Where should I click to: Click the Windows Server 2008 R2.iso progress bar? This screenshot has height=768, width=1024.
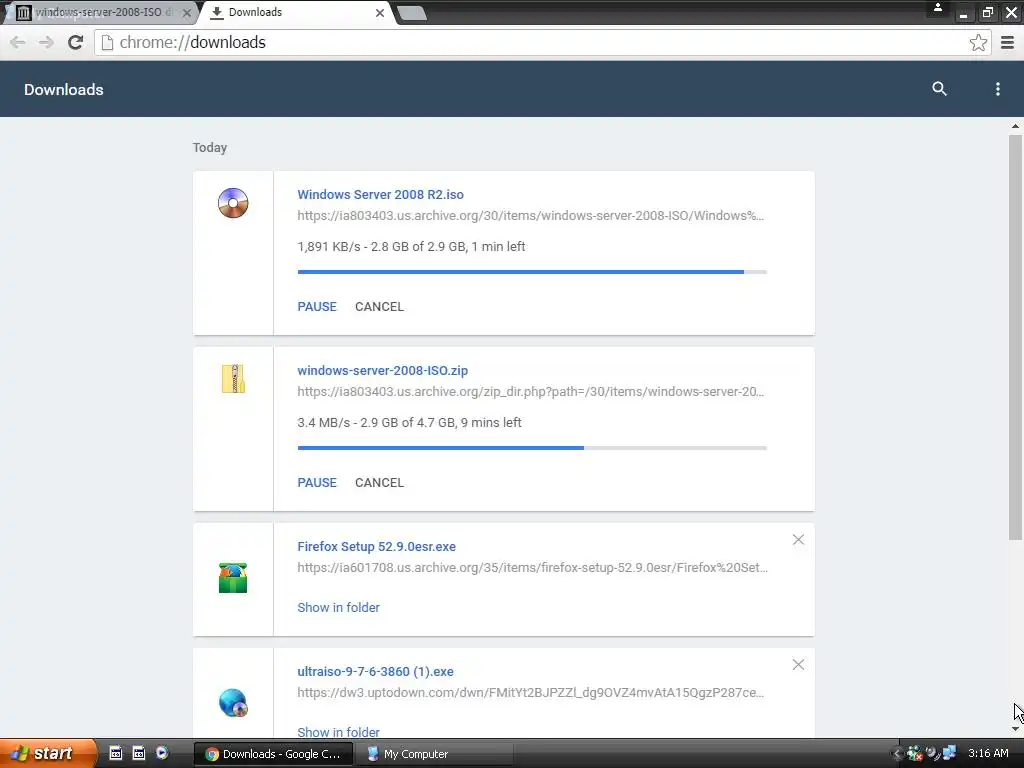[x=532, y=272]
